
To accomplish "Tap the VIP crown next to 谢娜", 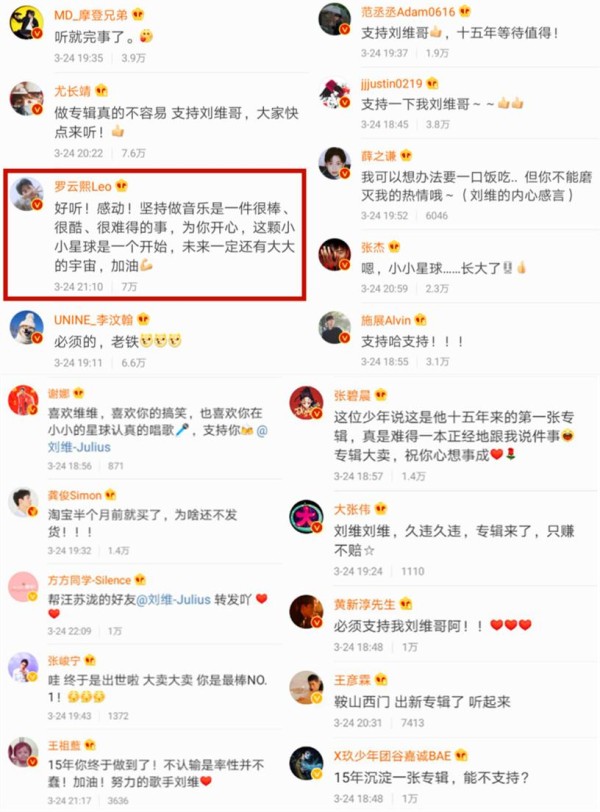I will click(x=78, y=394).
